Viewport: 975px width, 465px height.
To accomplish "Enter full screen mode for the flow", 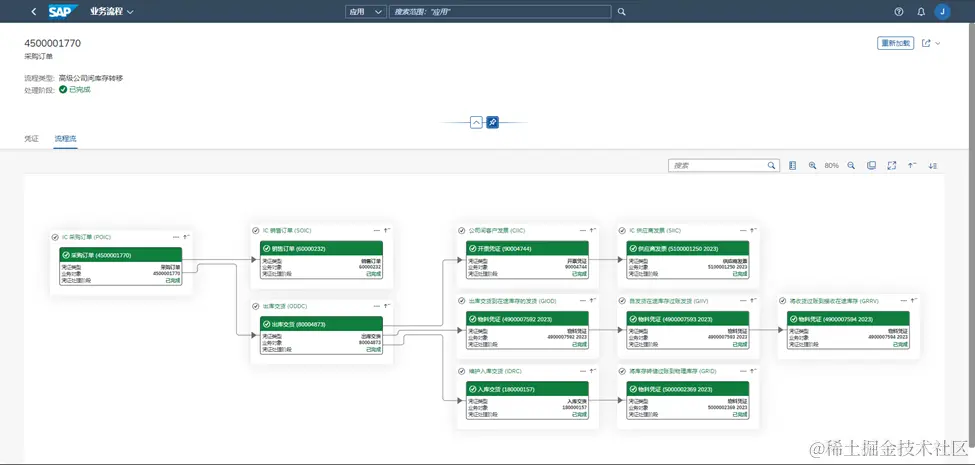I will pyautogui.click(x=892, y=165).
